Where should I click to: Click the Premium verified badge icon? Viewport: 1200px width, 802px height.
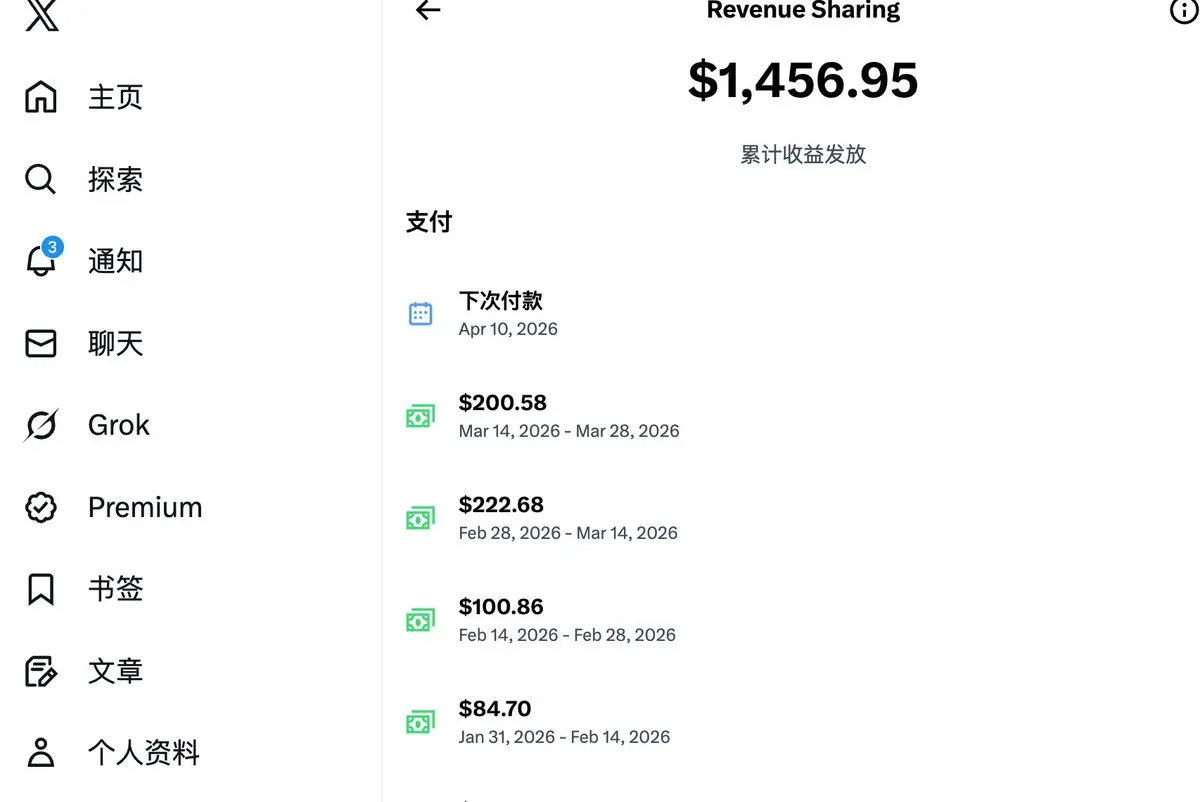coord(41,507)
